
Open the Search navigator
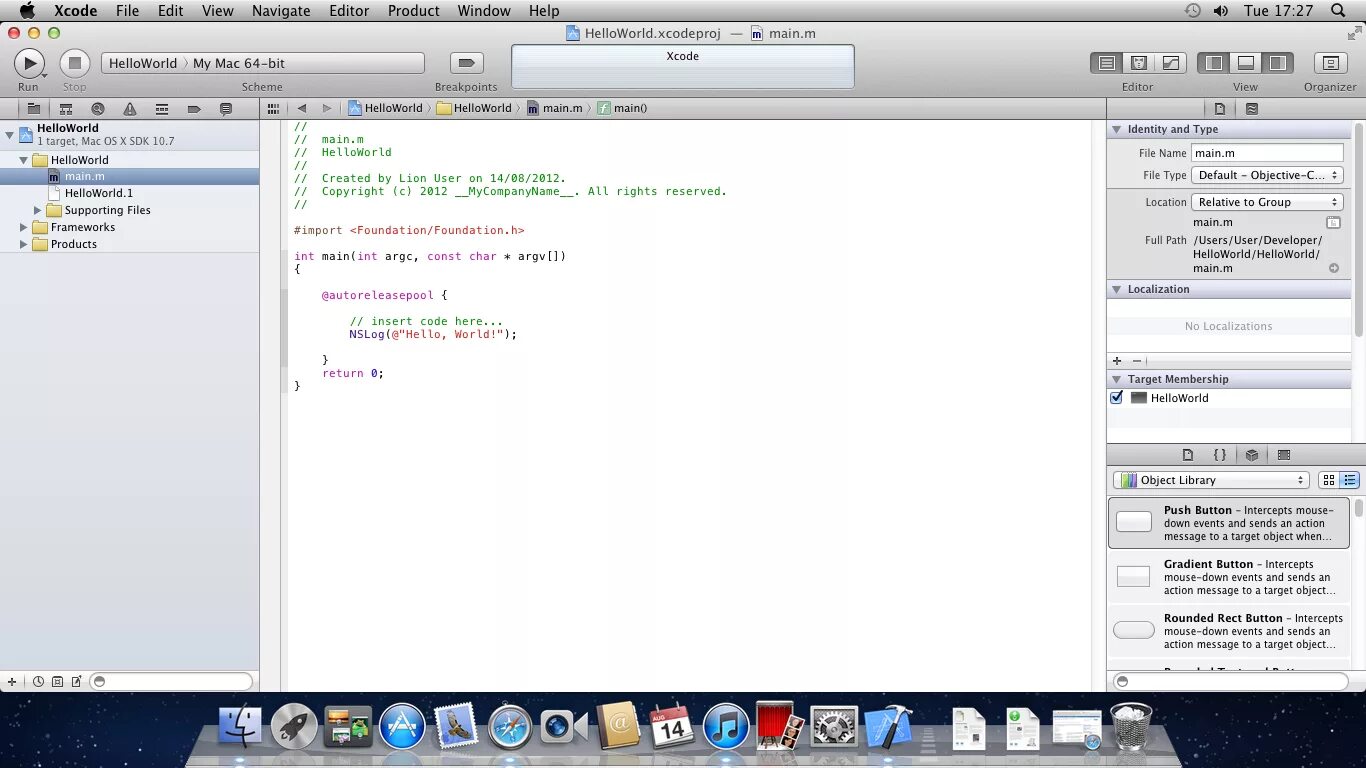[x=98, y=108]
